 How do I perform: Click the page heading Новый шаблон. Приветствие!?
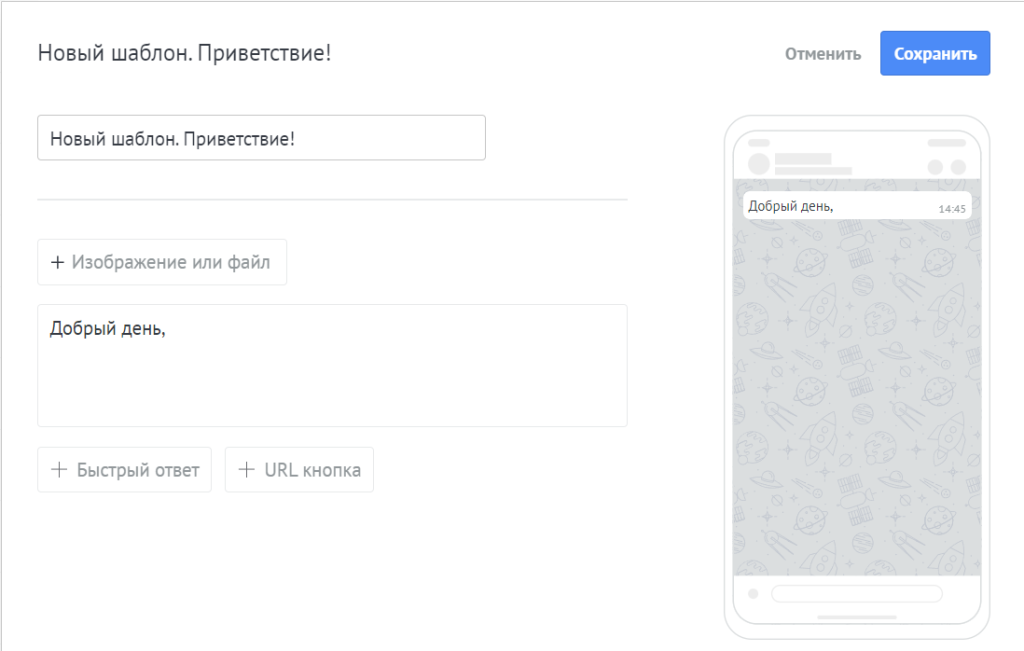[184, 53]
